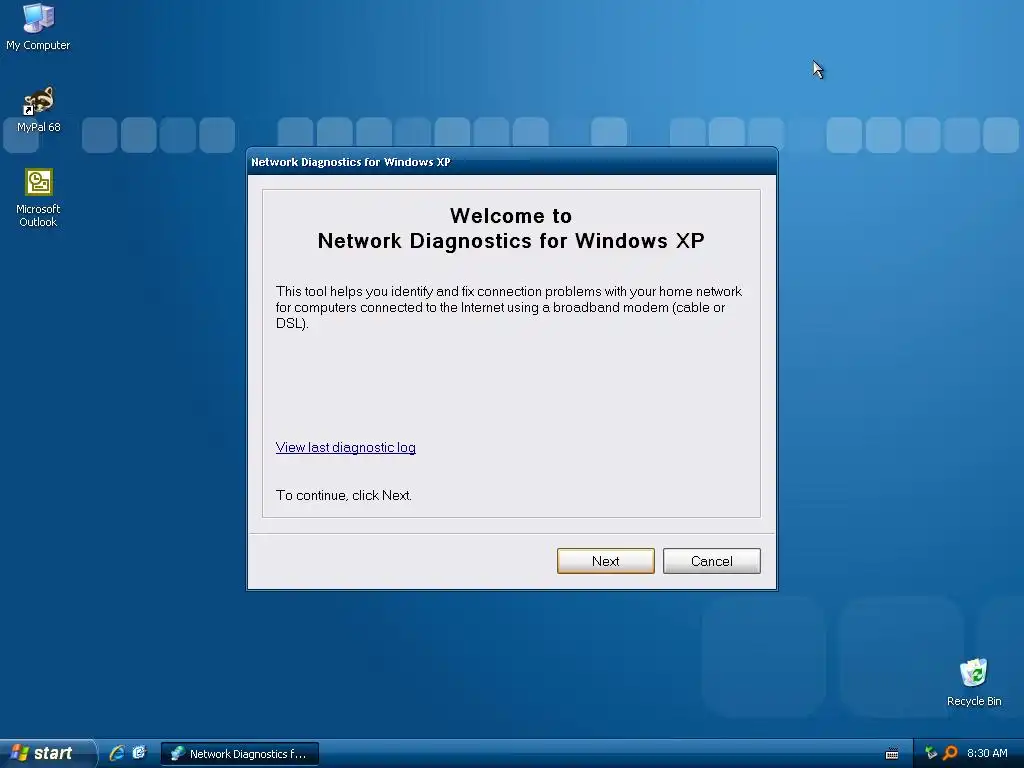Select the Microsoft Outlook desktop icon

pos(38,198)
